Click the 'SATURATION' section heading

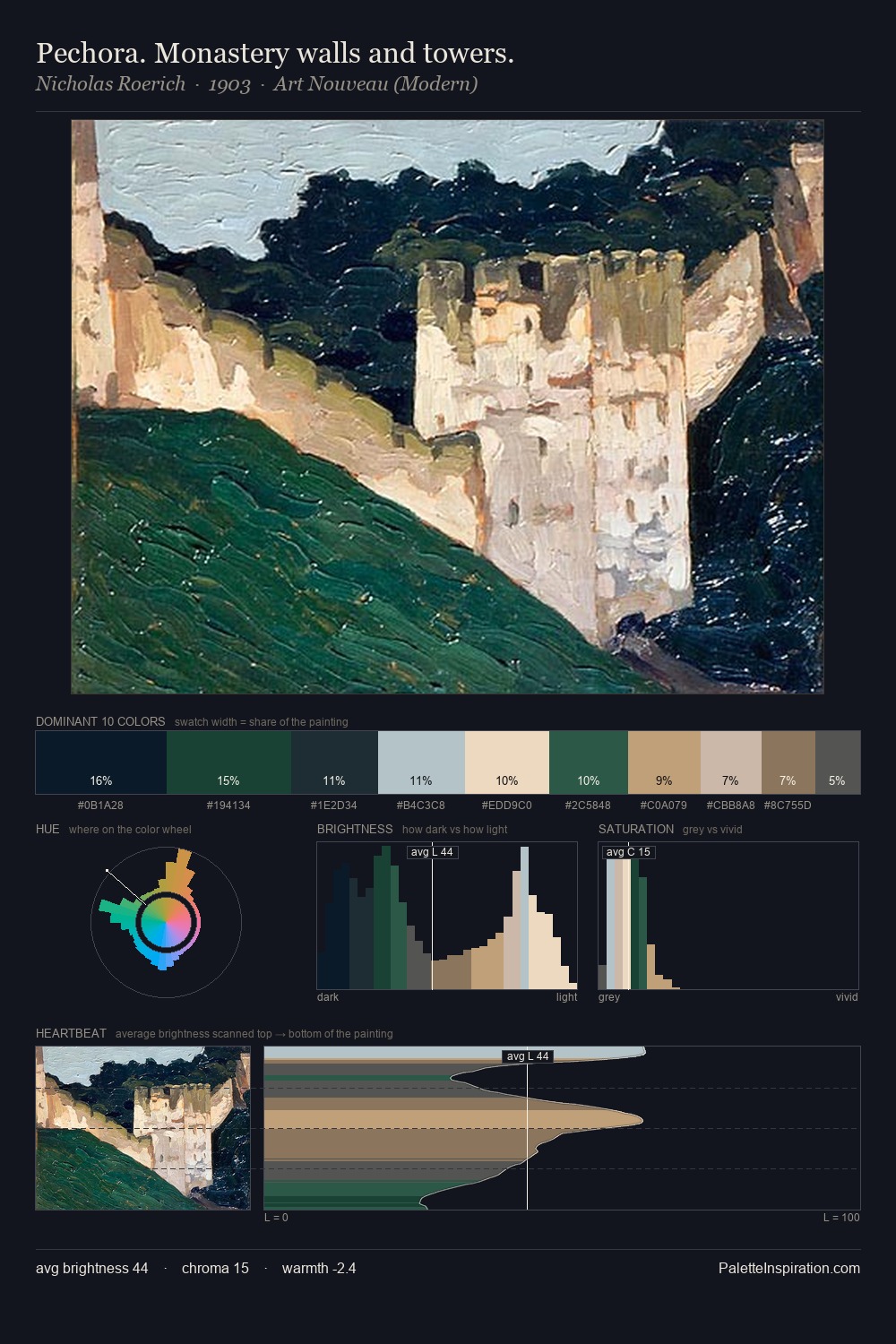636,829
